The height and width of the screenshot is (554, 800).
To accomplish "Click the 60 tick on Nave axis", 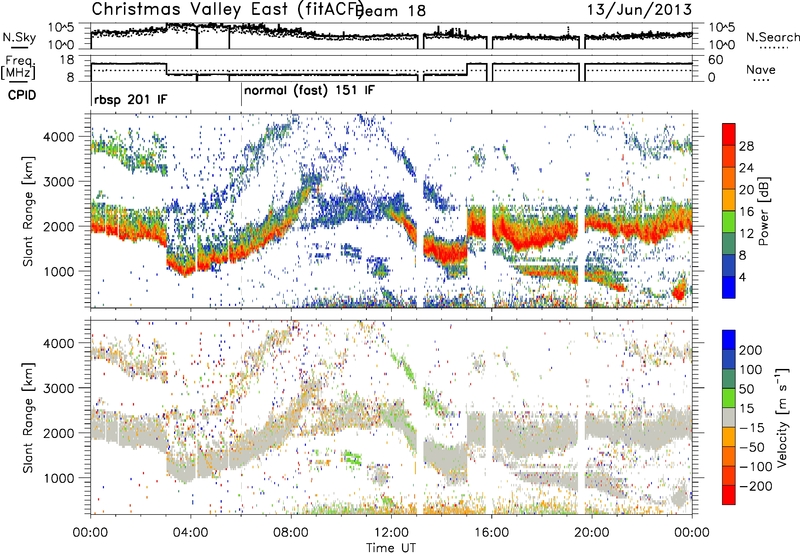I will pyautogui.click(x=716, y=60).
